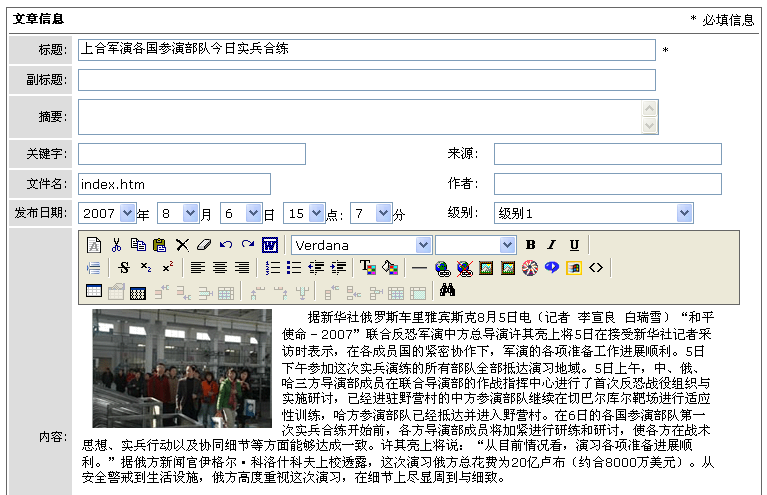The height and width of the screenshot is (495, 767).
Task: Click the yellow-framed media icon
Action: tap(574, 268)
